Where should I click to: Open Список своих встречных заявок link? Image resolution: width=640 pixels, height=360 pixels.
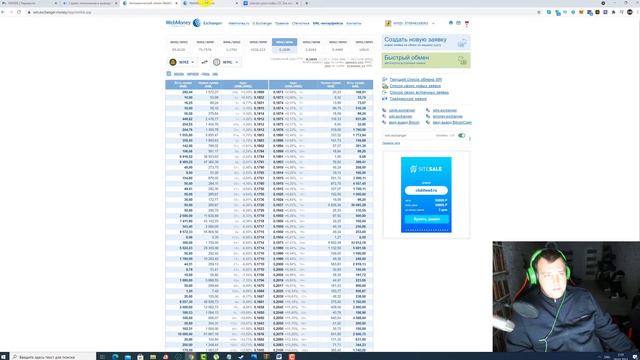coord(419,93)
